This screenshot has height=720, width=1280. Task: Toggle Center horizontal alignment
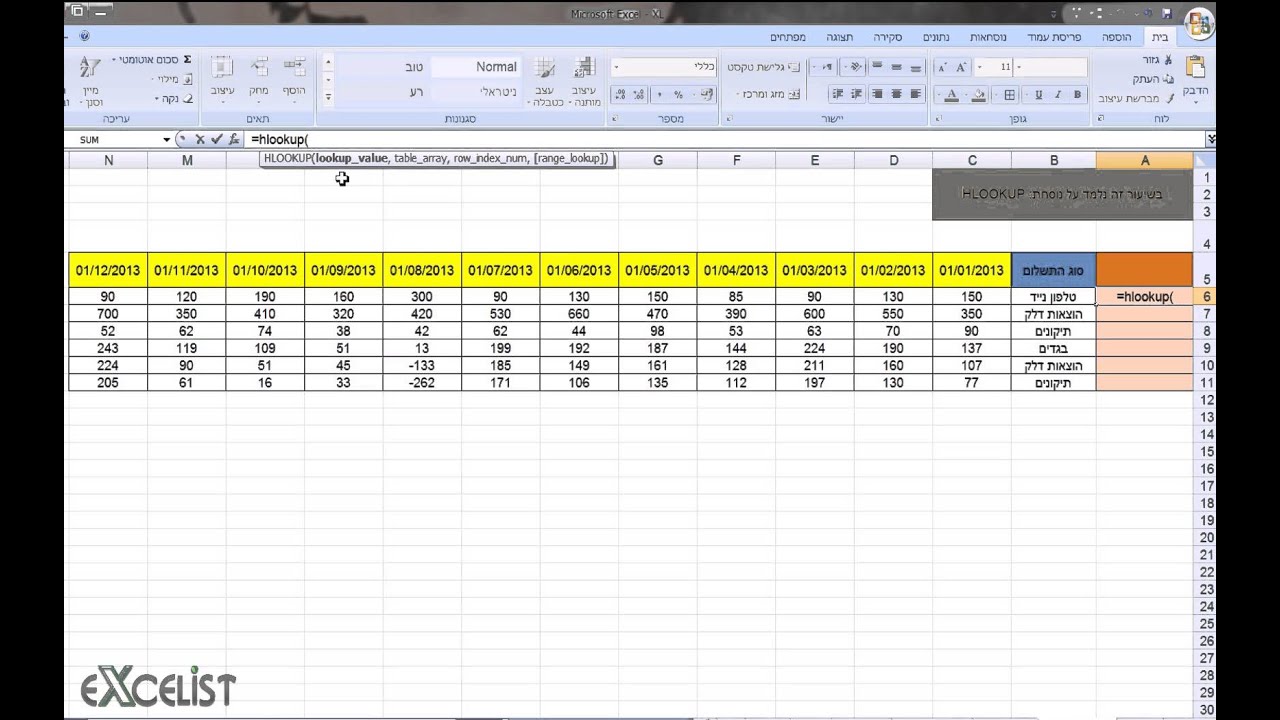coord(897,94)
